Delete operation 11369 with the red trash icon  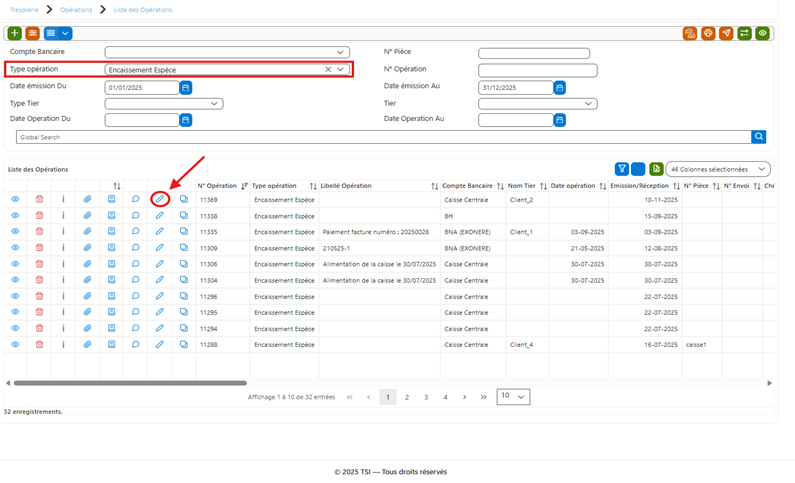[39, 200]
